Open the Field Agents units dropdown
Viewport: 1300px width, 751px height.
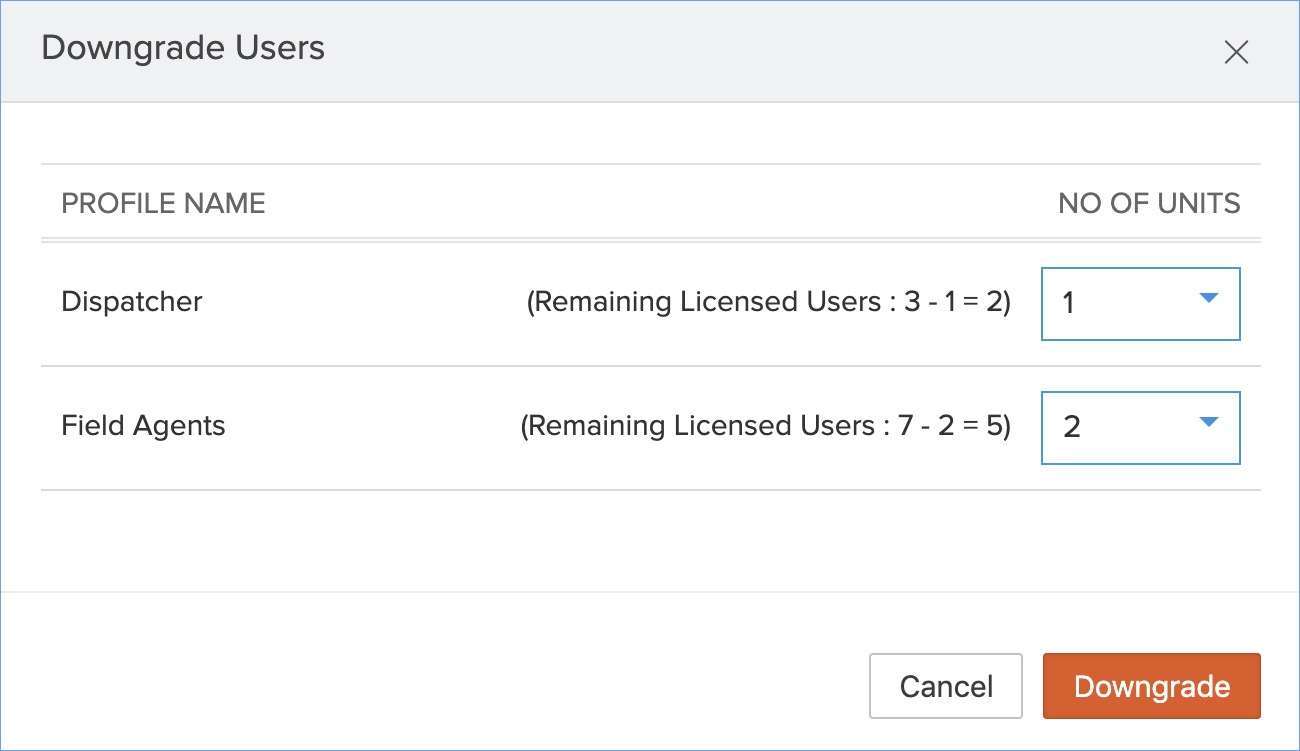click(1140, 427)
